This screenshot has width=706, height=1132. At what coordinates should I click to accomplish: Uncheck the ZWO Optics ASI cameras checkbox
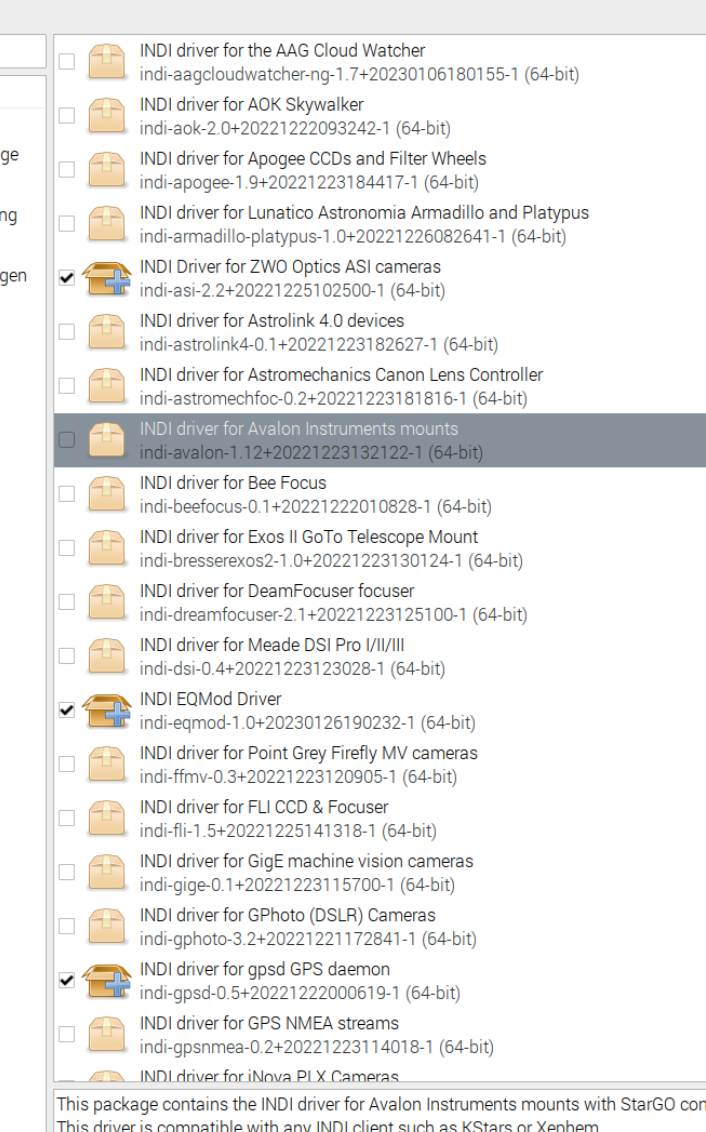click(66, 278)
